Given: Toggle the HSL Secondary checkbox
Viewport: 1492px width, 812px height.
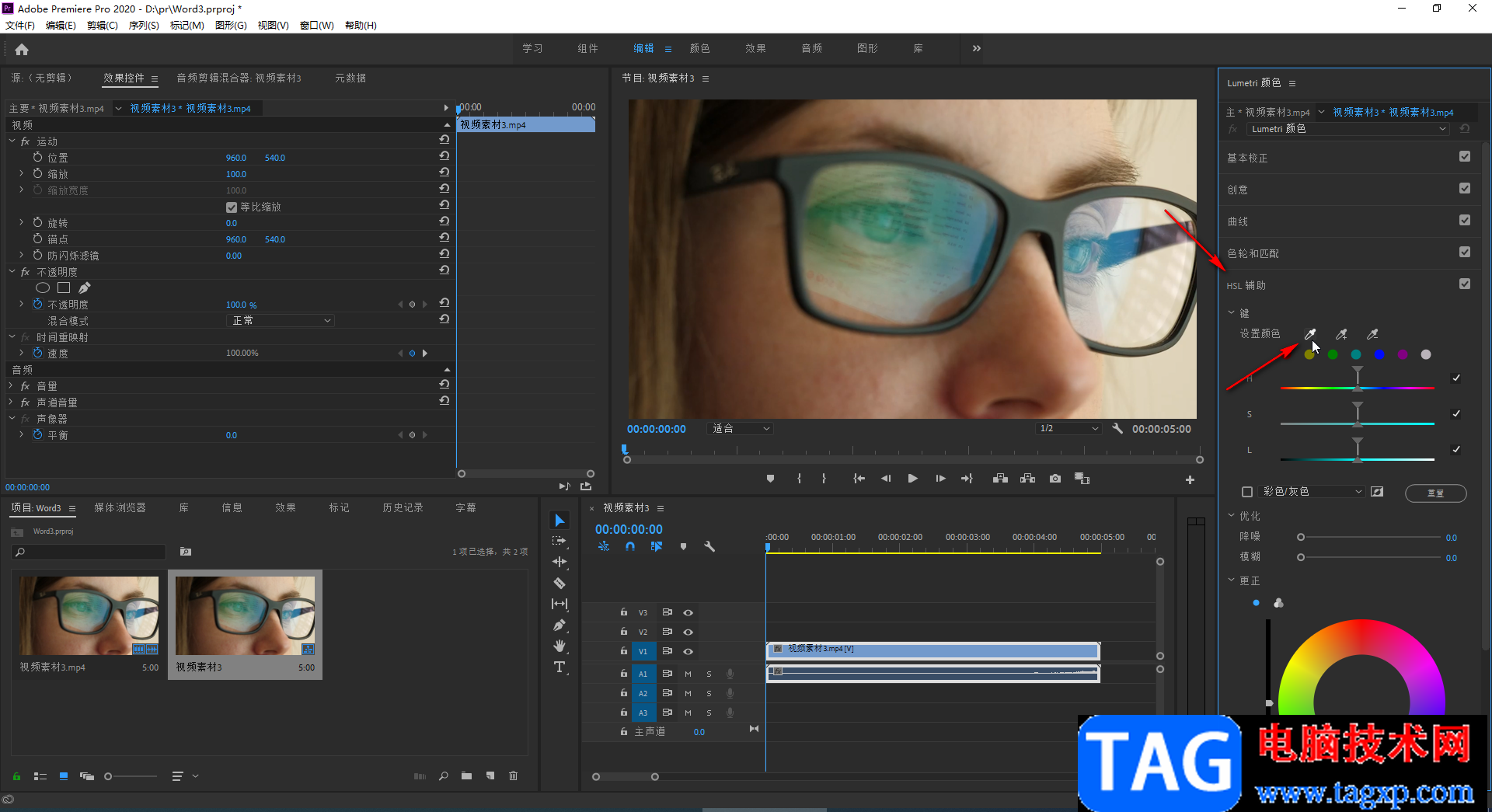Looking at the screenshot, I should pyautogui.click(x=1465, y=284).
